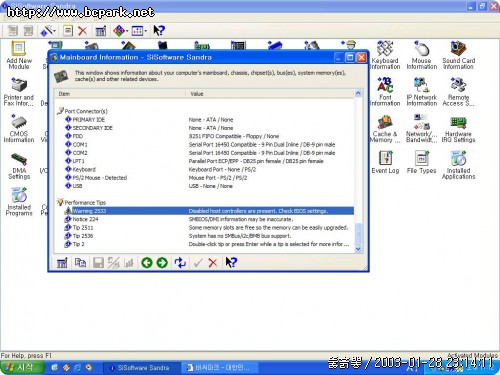Click the Value column header

click(x=269, y=94)
